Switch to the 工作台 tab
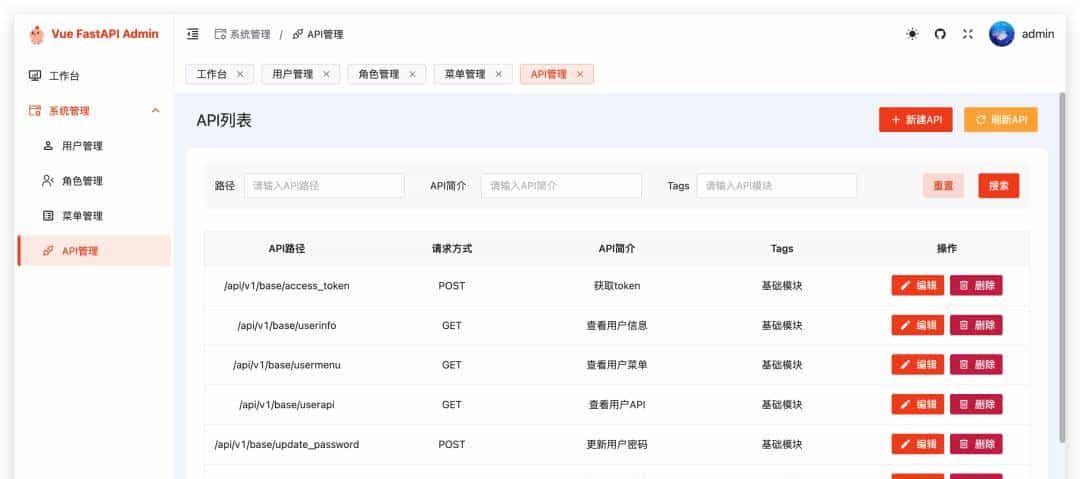 (x=211, y=74)
